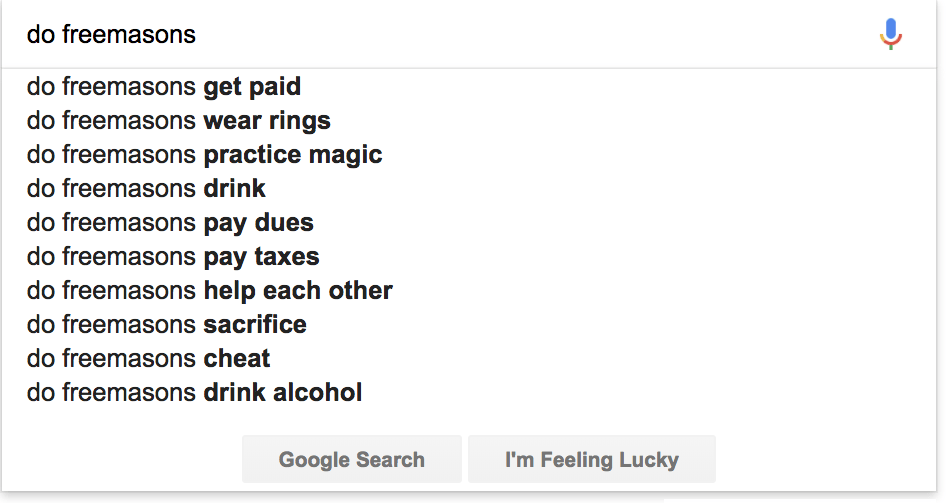Select suggestion 'do freemasons pay dues'
The image size is (946, 503).
[x=469, y=223]
